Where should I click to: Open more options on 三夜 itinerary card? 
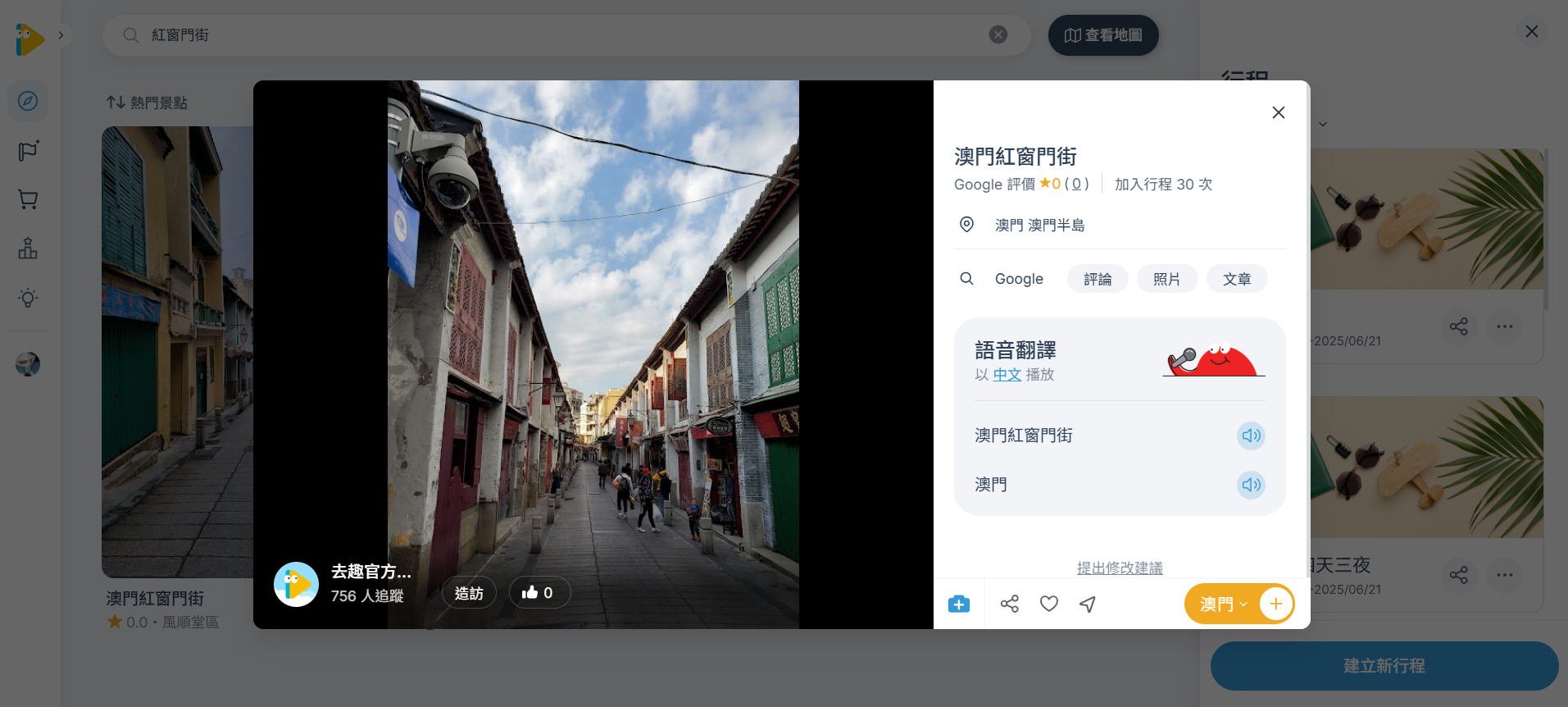(1505, 575)
